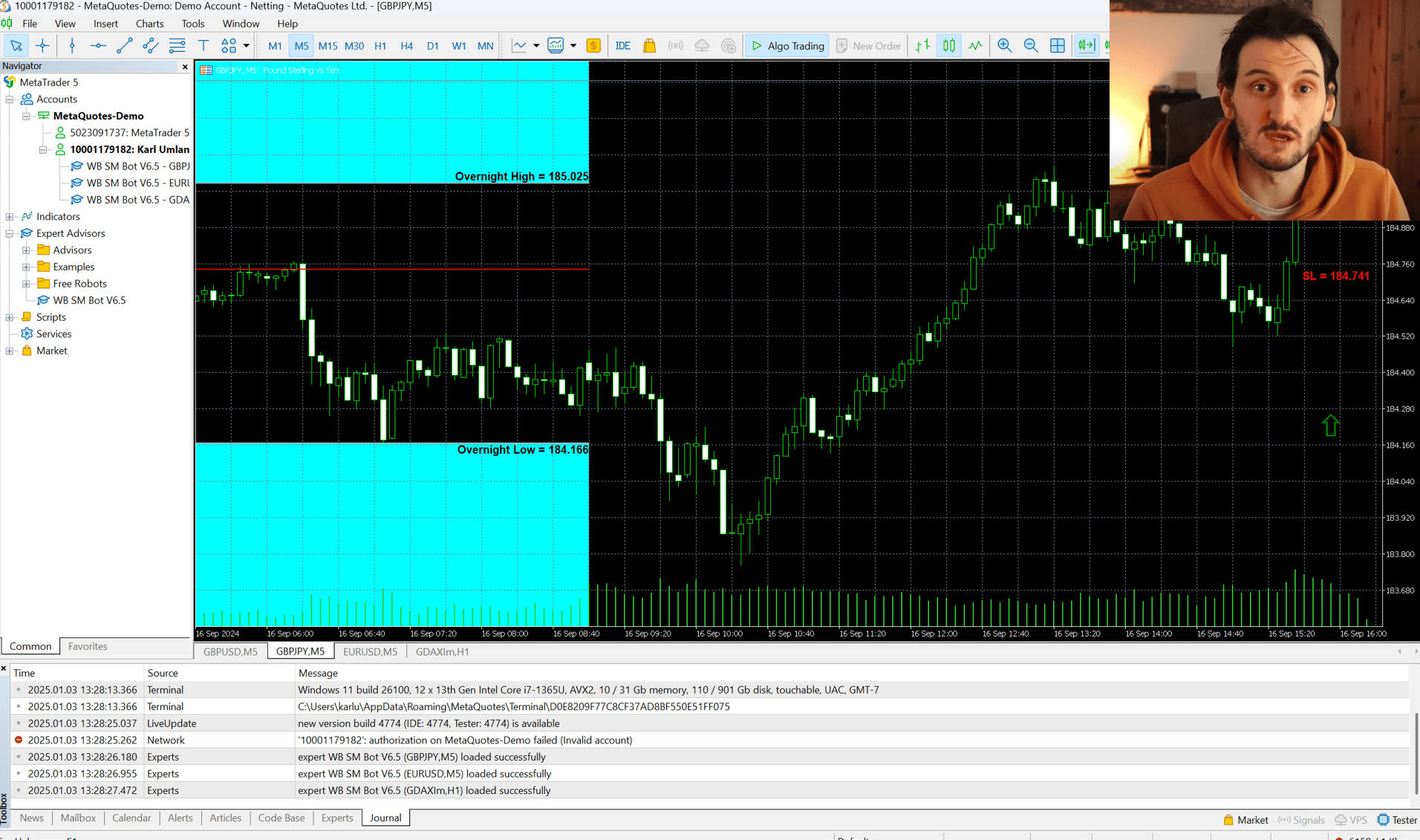Pick the trendline drawing tool

[124, 46]
